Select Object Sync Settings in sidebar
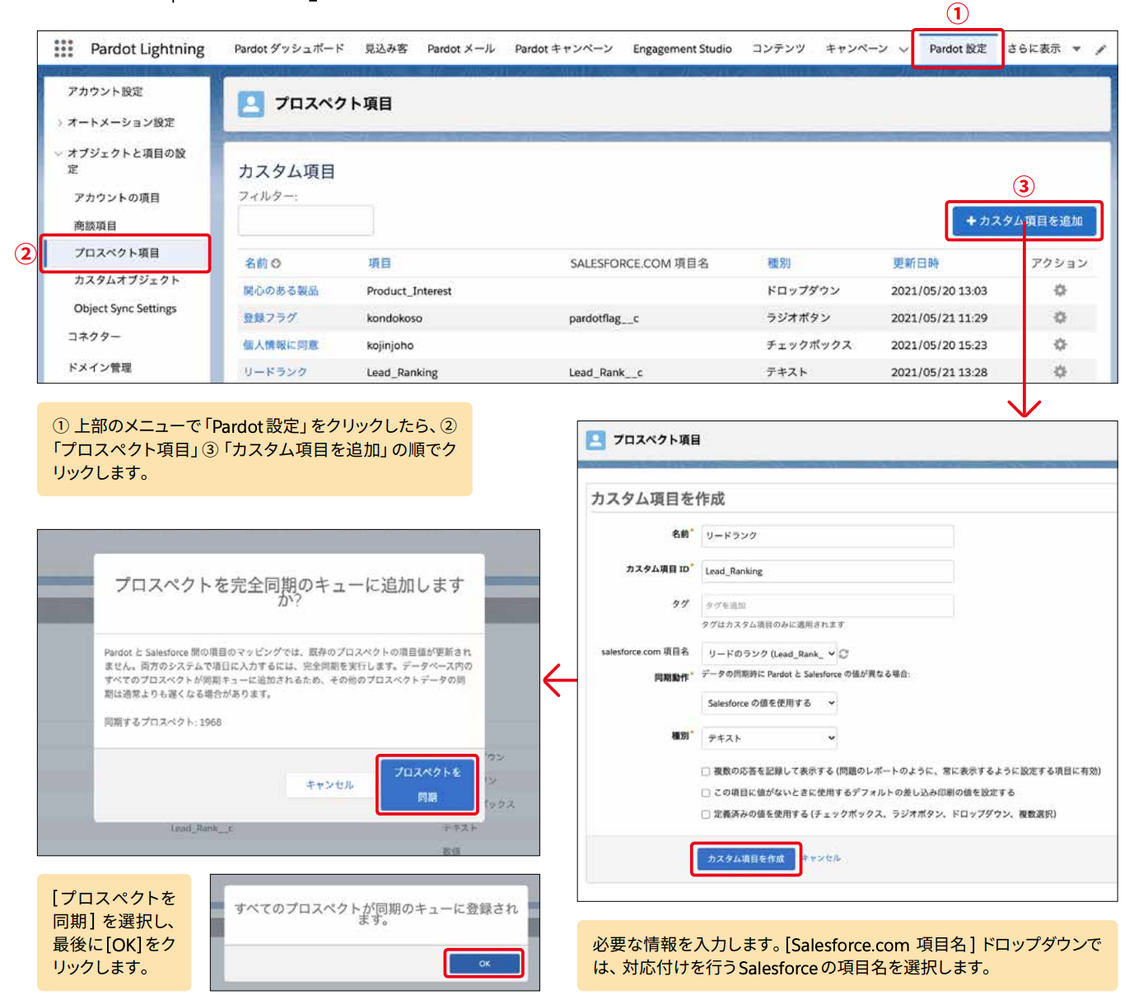Screen dimensions: 1148x1004 pyautogui.click(x=125, y=309)
